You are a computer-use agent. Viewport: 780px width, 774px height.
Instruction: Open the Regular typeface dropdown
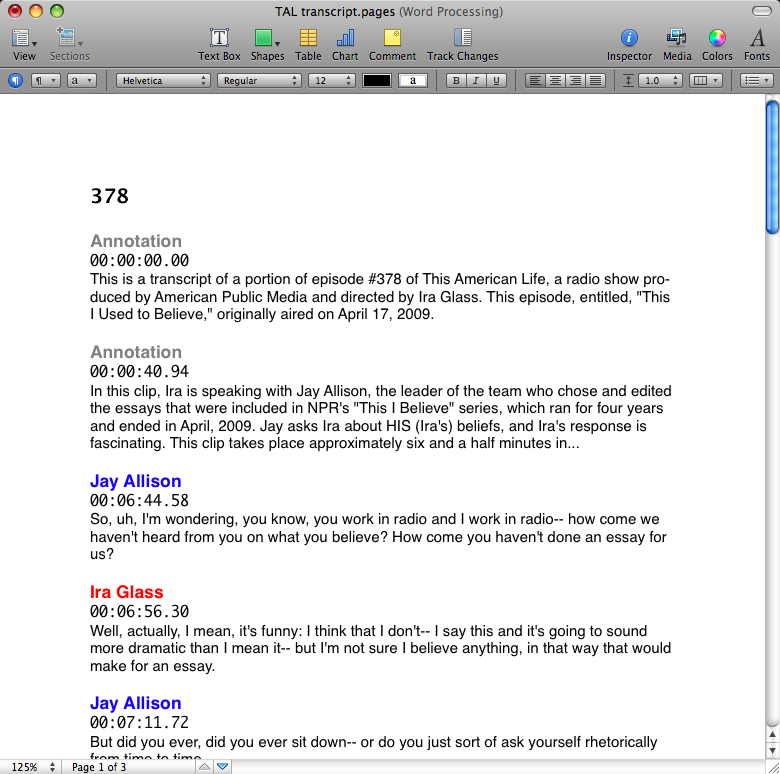click(259, 80)
